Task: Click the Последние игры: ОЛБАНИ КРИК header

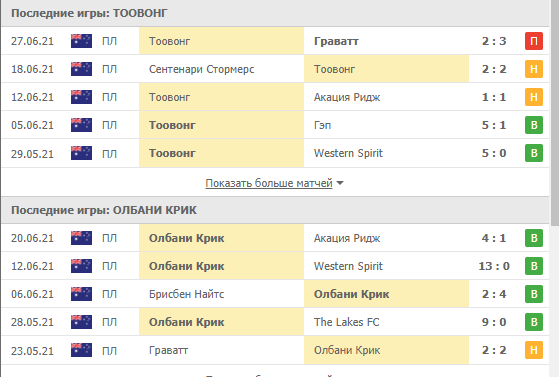Action: (x=104, y=210)
